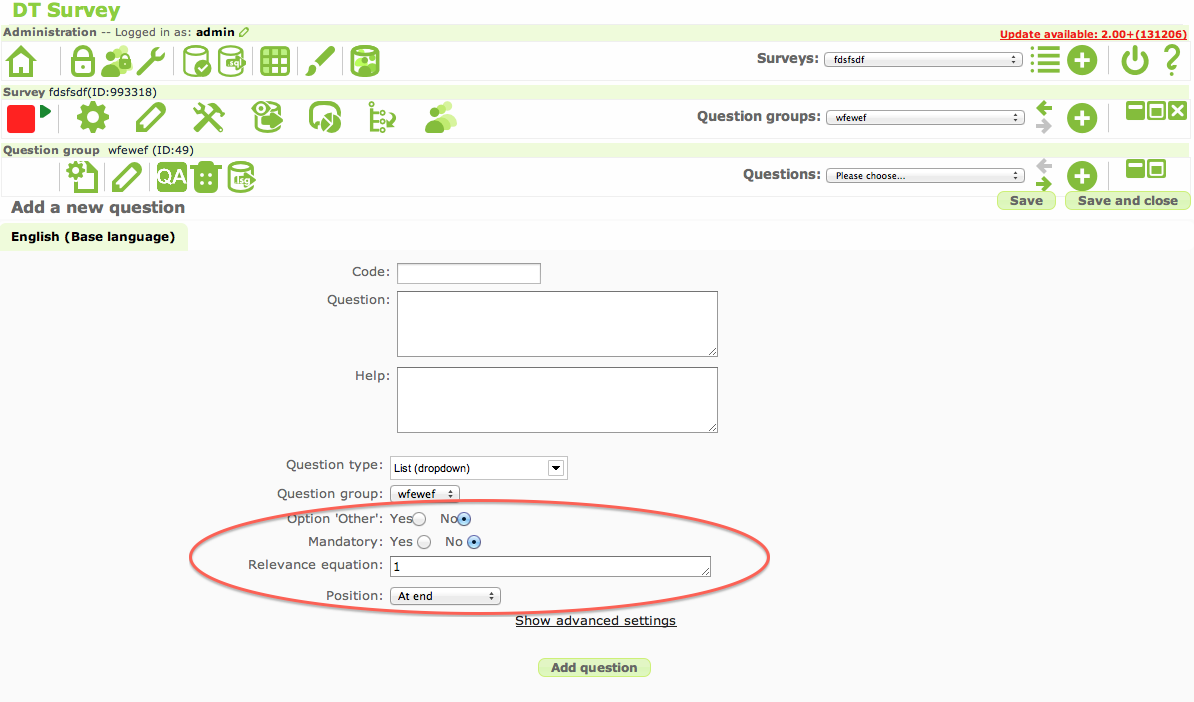Open global settings wrench icon
The width and height of the screenshot is (1194, 702).
point(151,61)
